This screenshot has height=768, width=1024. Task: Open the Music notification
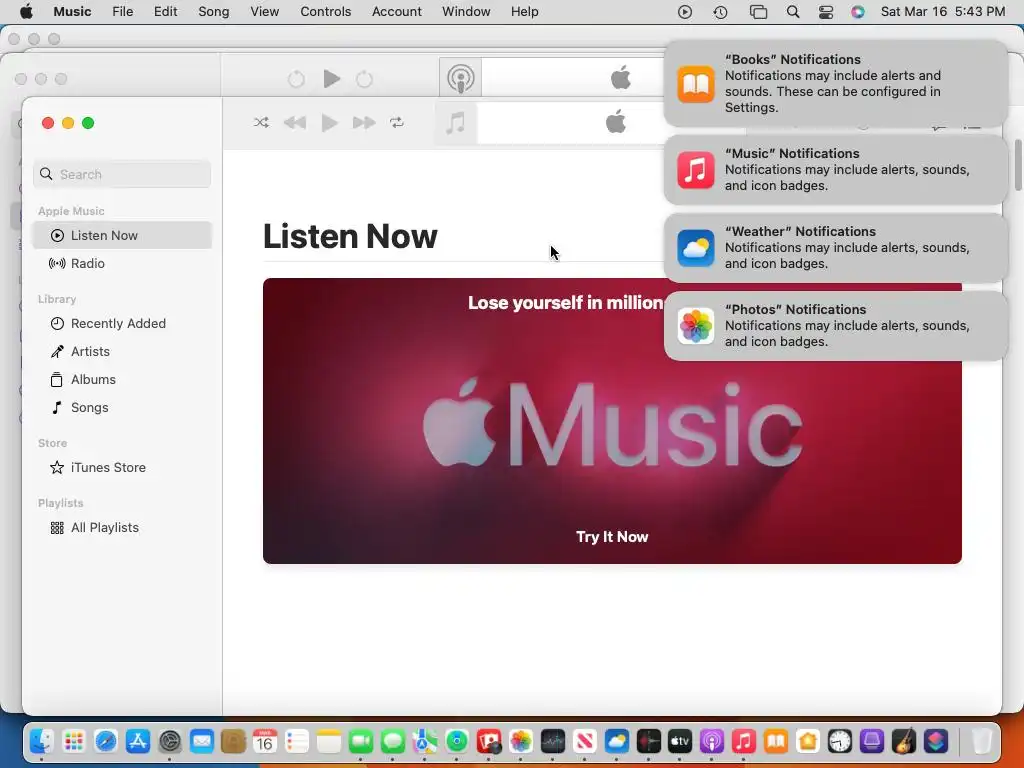point(835,170)
